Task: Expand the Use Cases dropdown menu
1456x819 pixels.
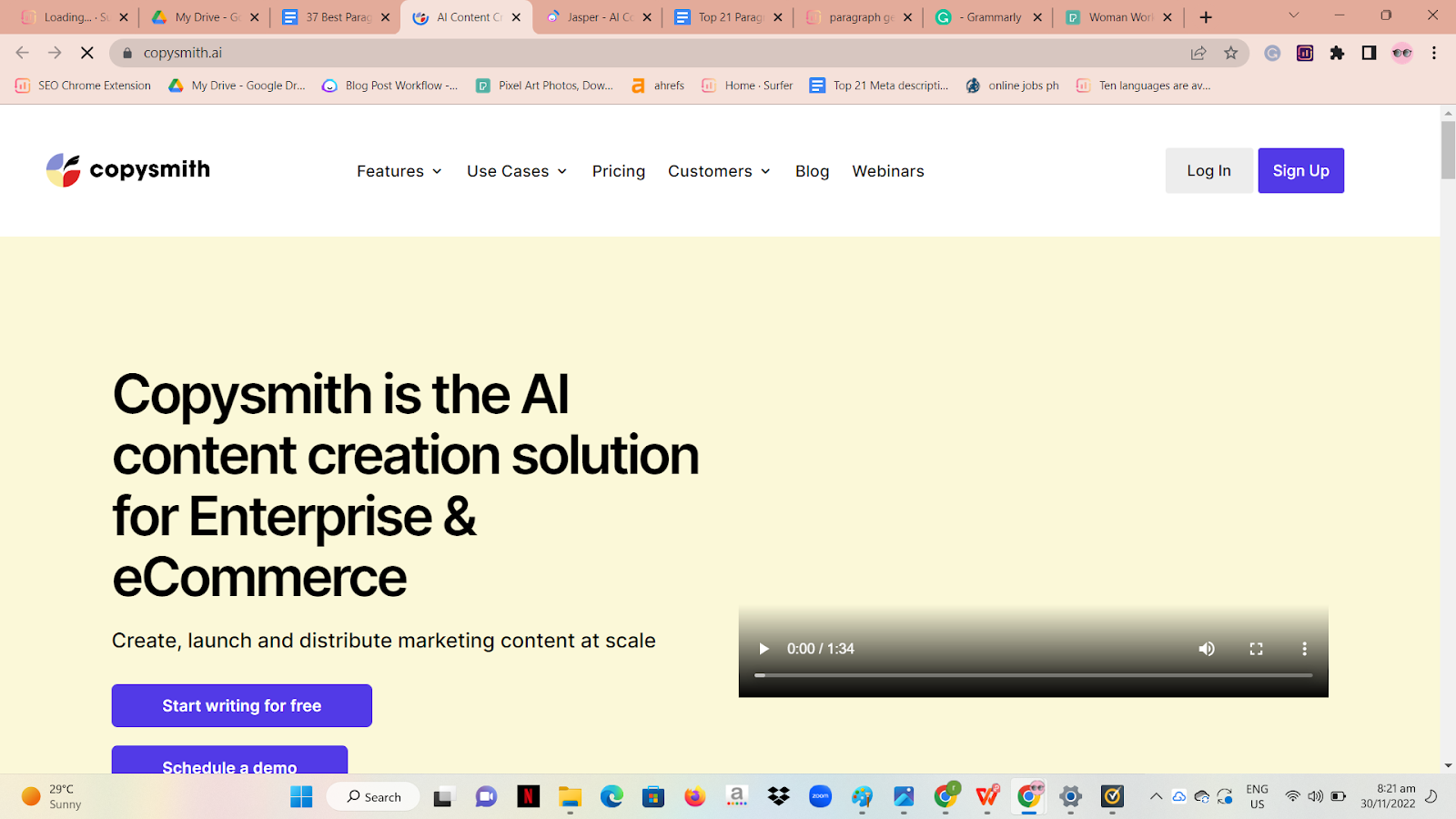Action: click(517, 171)
